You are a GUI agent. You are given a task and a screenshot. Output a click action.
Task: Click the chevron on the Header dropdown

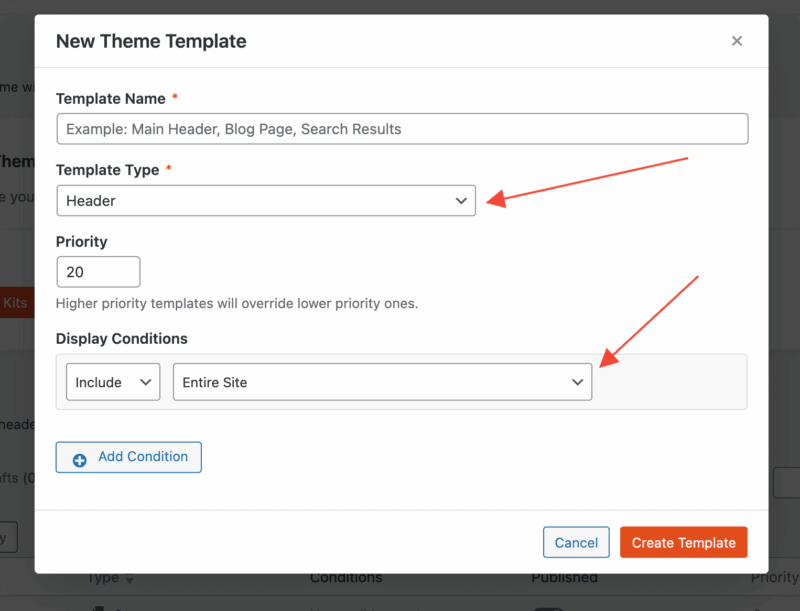coord(461,201)
